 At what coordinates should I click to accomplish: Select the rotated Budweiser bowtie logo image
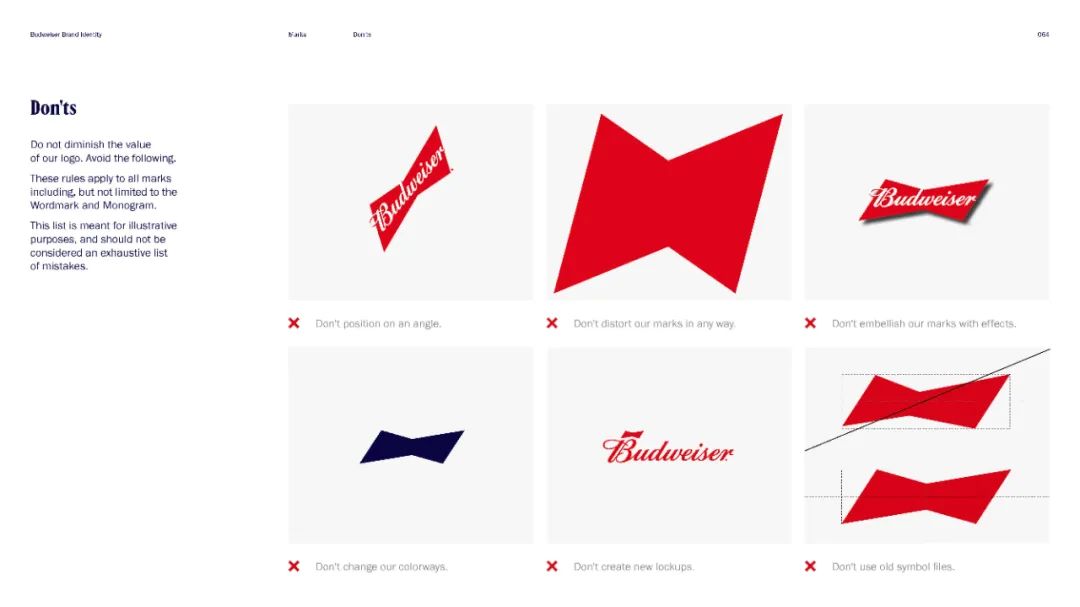pyautogui.click(x=411, y=188)
